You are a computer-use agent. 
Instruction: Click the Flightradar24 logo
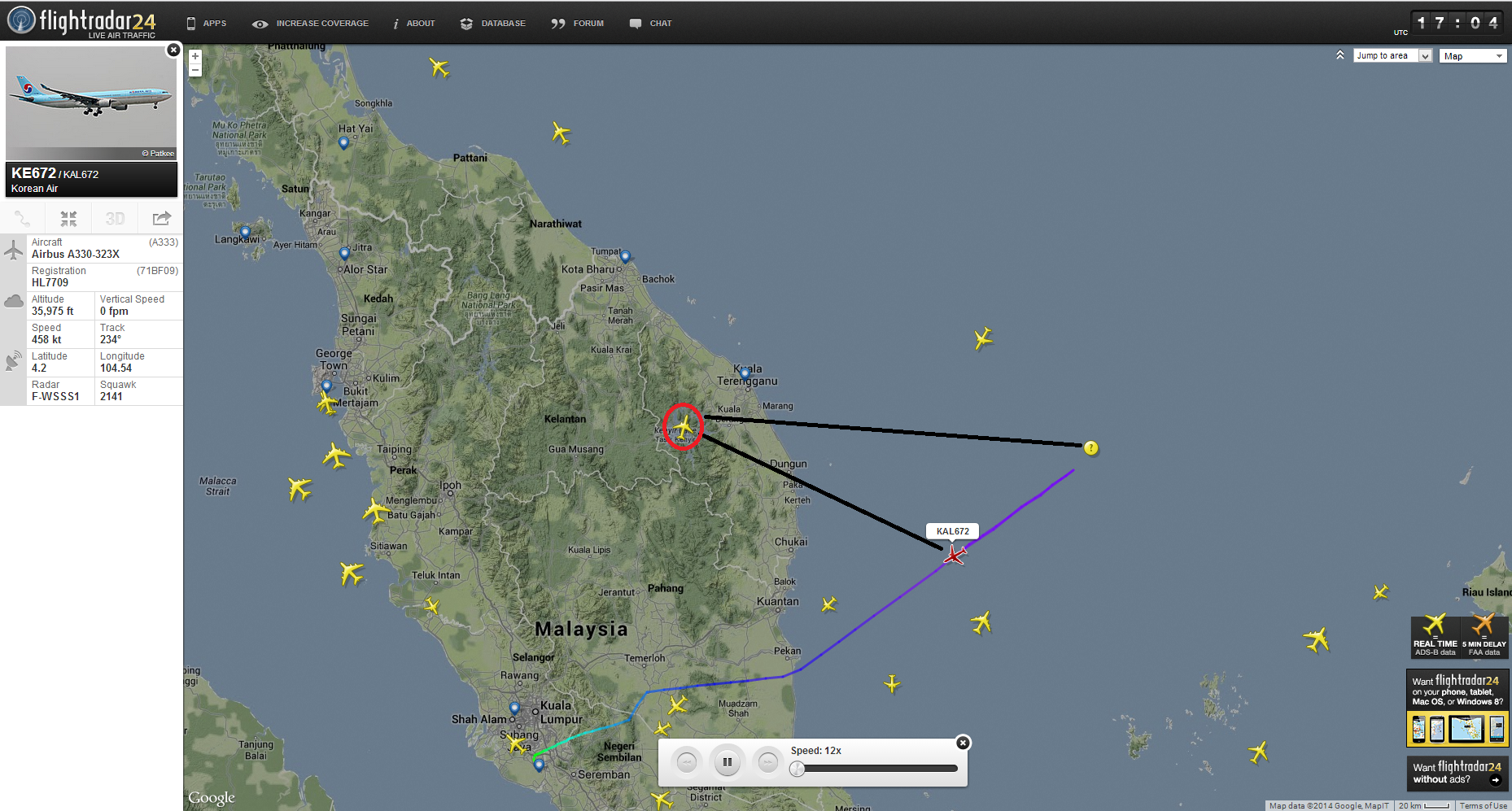pyautogui.click(x=81, y=22)
